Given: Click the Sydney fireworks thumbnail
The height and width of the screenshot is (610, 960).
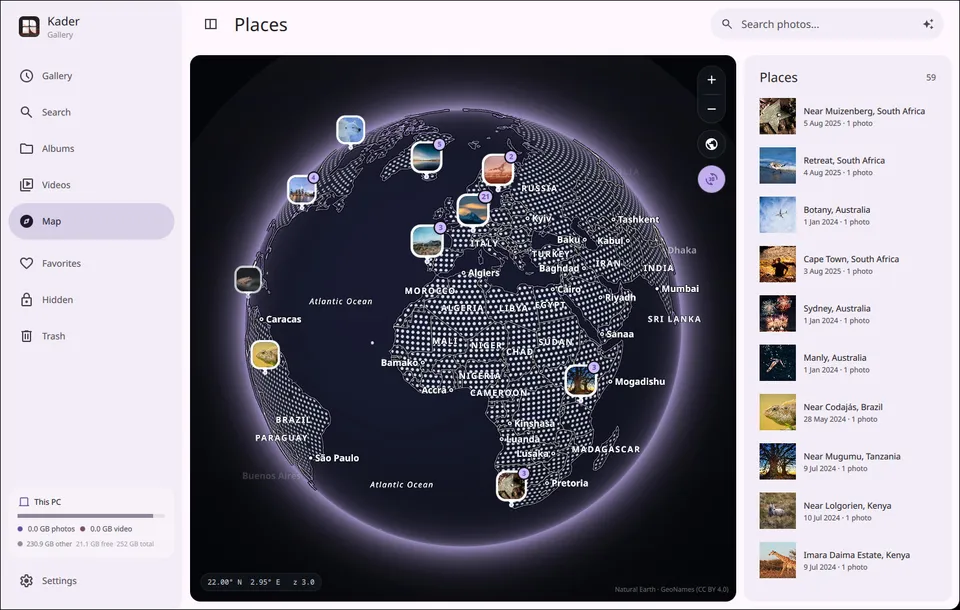Looking at the screenshot, I should 778,314.
